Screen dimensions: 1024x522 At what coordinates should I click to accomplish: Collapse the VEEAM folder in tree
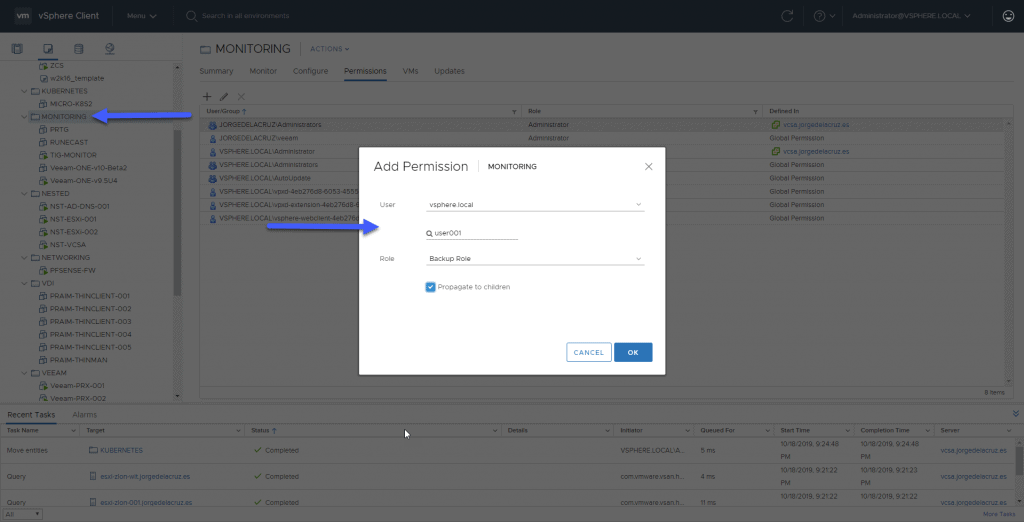[25, 373]
